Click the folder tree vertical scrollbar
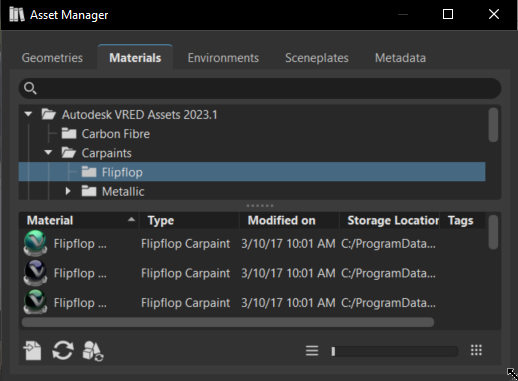The width and height of the screenshot is (518, 381). pos(493,125)
